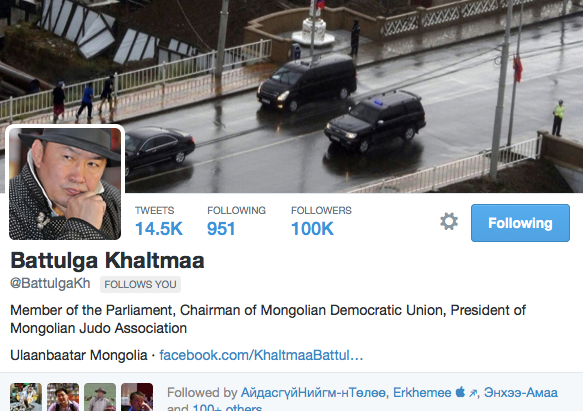Open the '100+ others' followers link
The width and height of the screenshot is (583, 411).
(x=227, y=407)
